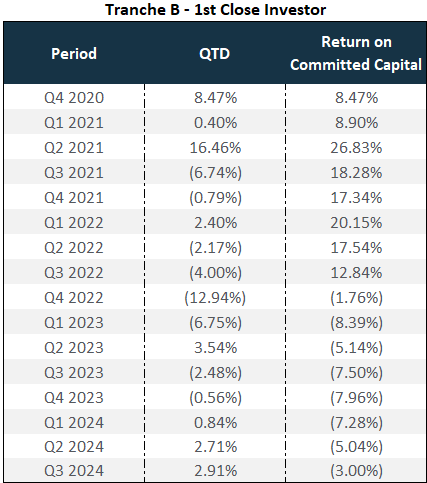
Task: Select the table title Tranche B text
Action: (143, 9)
